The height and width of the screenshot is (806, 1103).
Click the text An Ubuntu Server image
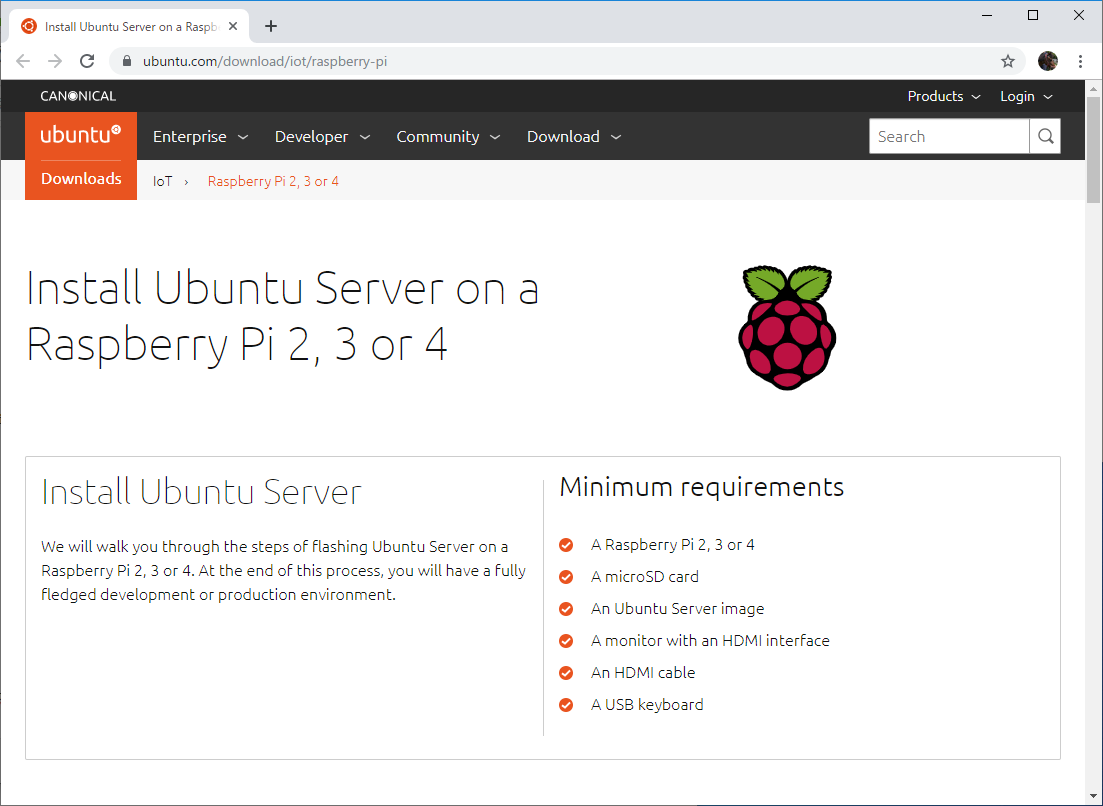677,609
